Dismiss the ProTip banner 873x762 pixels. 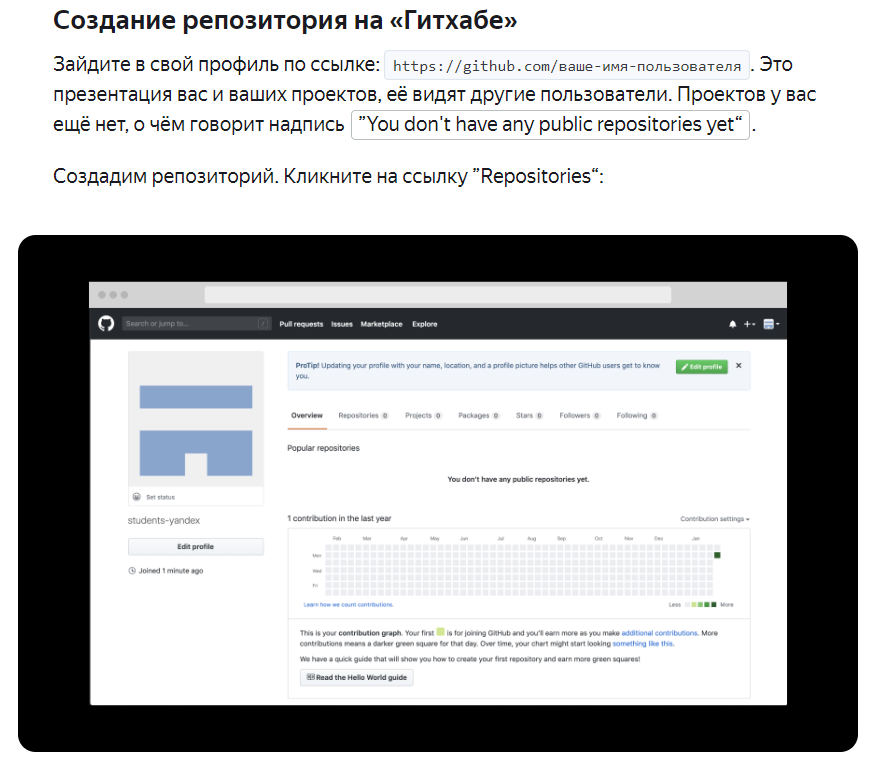(739, 366)
